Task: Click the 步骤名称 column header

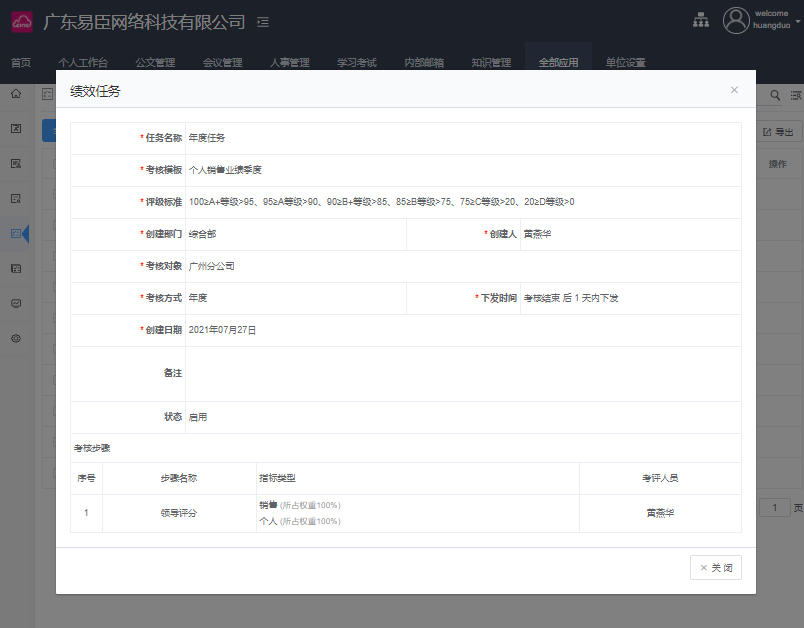Action: coord(178,478)
